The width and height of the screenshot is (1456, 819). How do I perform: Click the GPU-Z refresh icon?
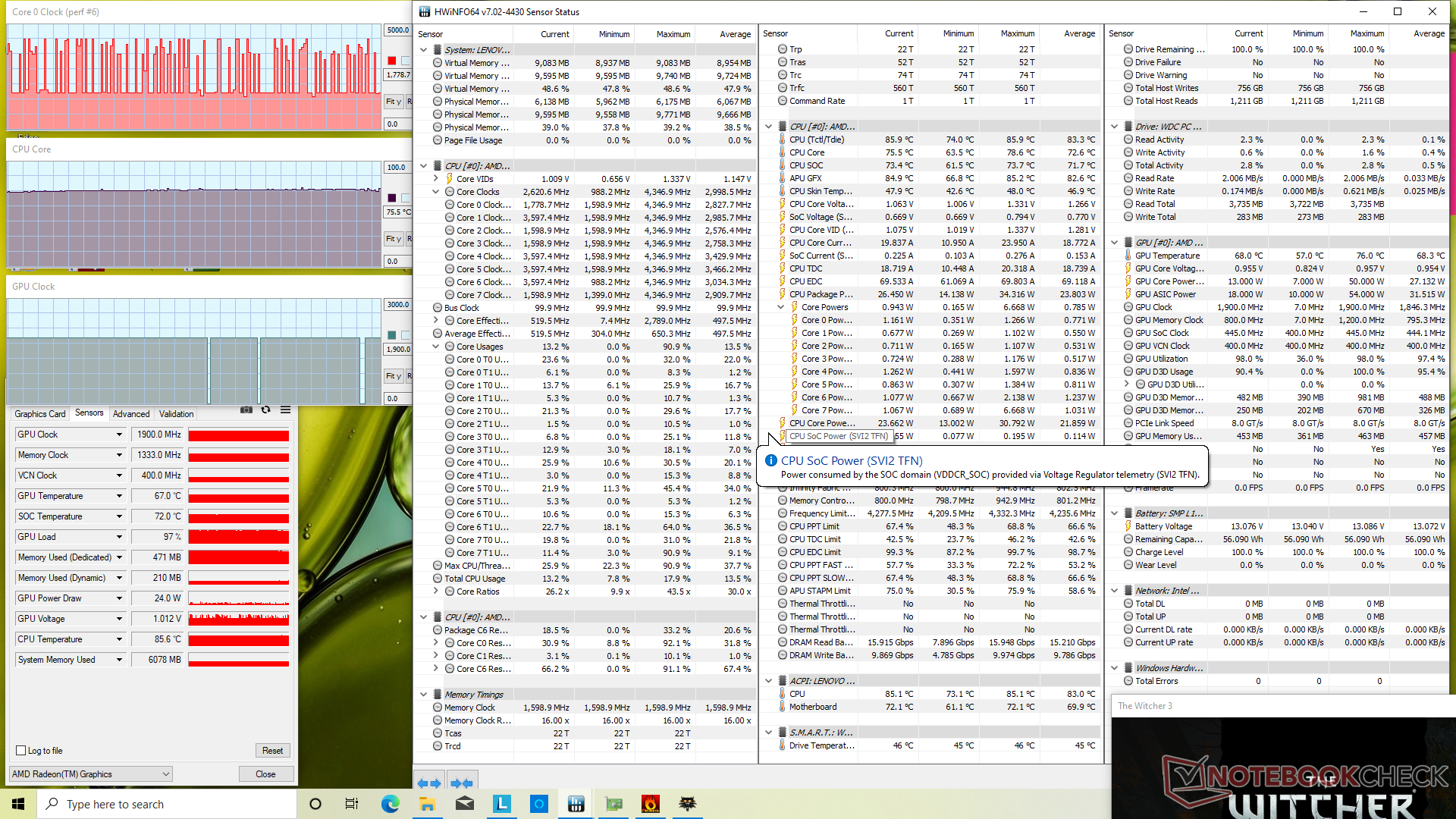pyautogui.click(x=265, y=410)
